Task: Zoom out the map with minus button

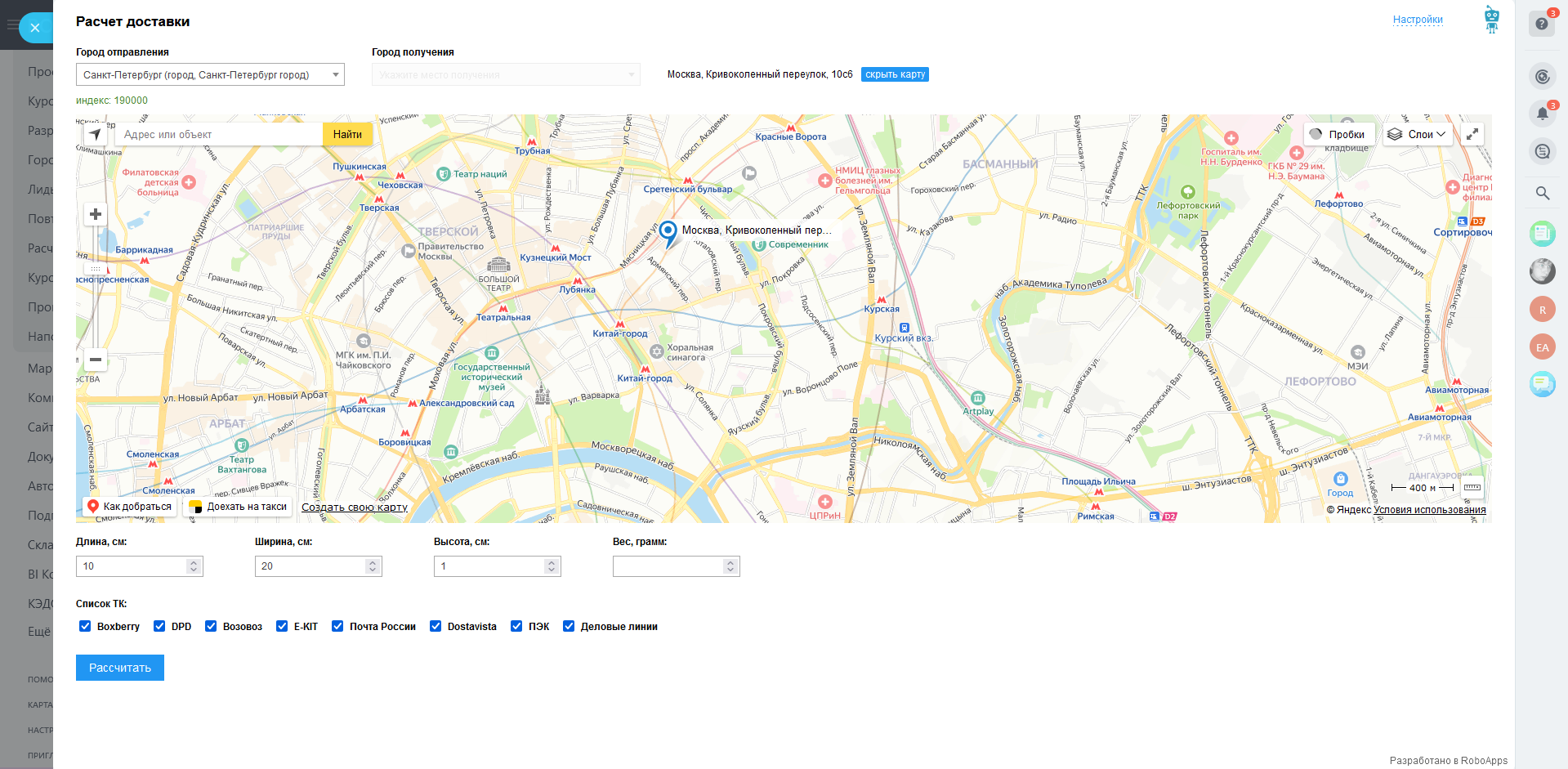Action: click(96, 360)
